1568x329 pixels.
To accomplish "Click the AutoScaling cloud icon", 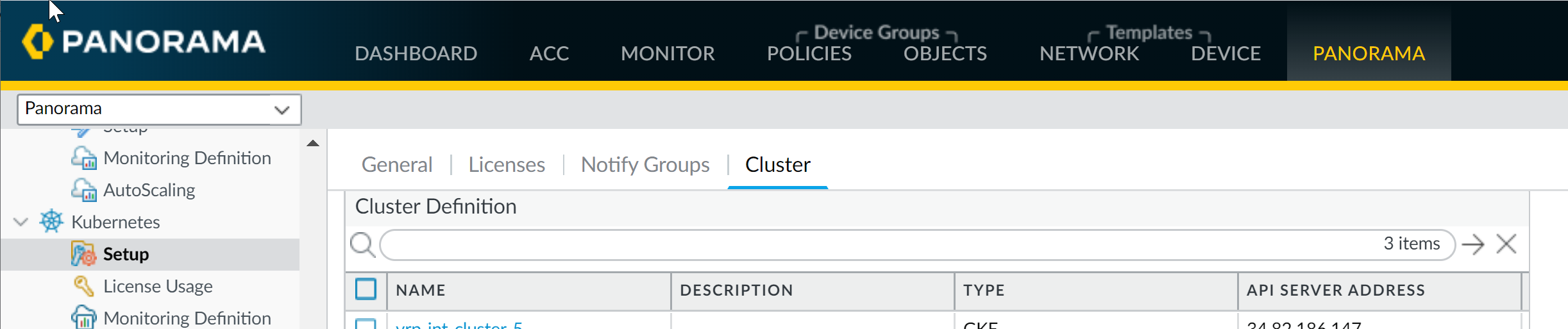I will tap(83, 190).
